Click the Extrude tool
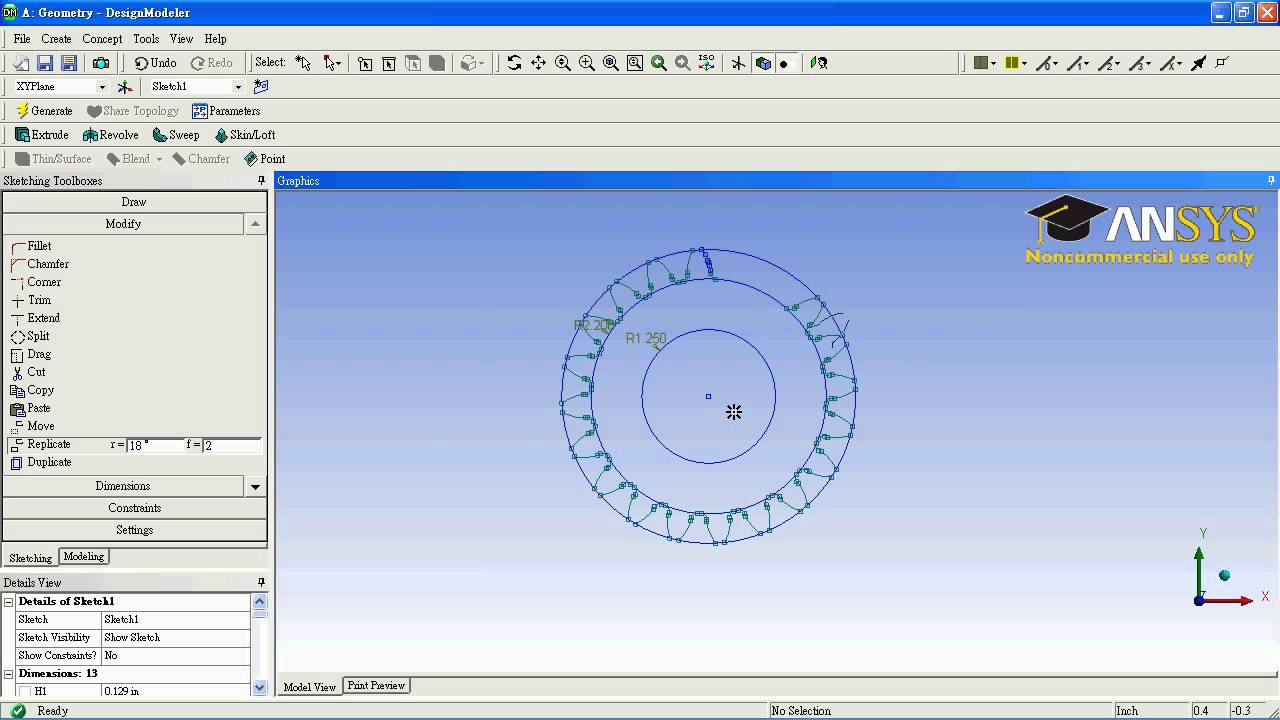 click(x=42, y=135)
